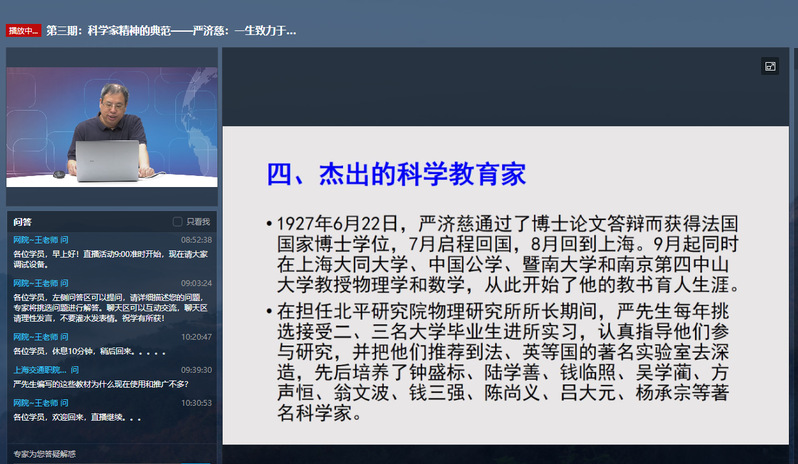
Task: Click sender name on the 08:52:38 message
Action: [x=40, y=240]
